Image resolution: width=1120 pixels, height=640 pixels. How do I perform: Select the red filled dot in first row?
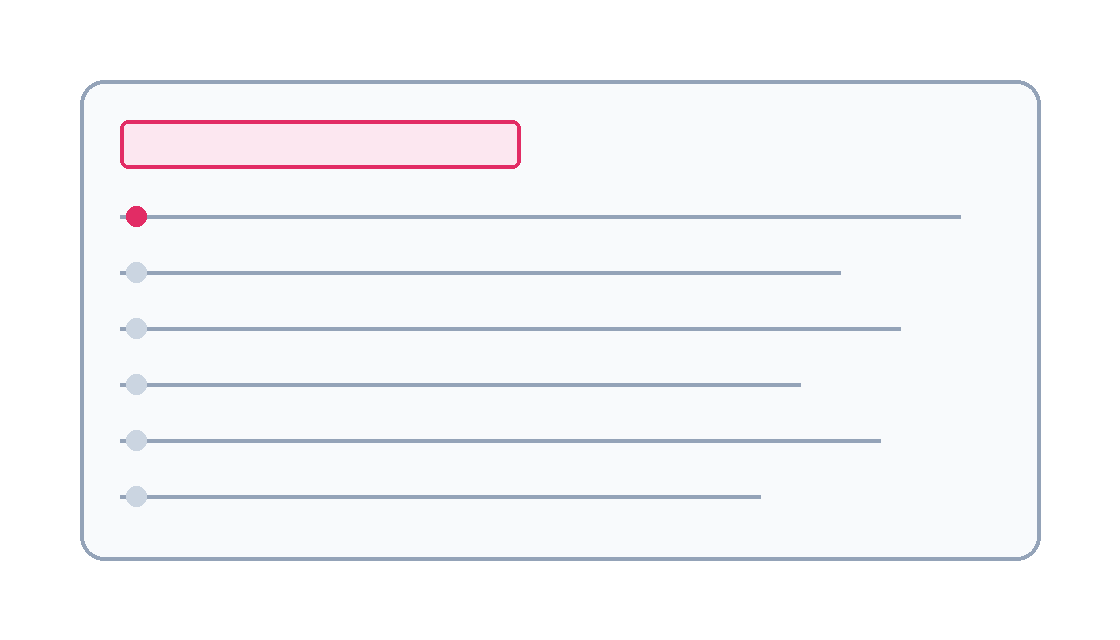click(137, 217)
